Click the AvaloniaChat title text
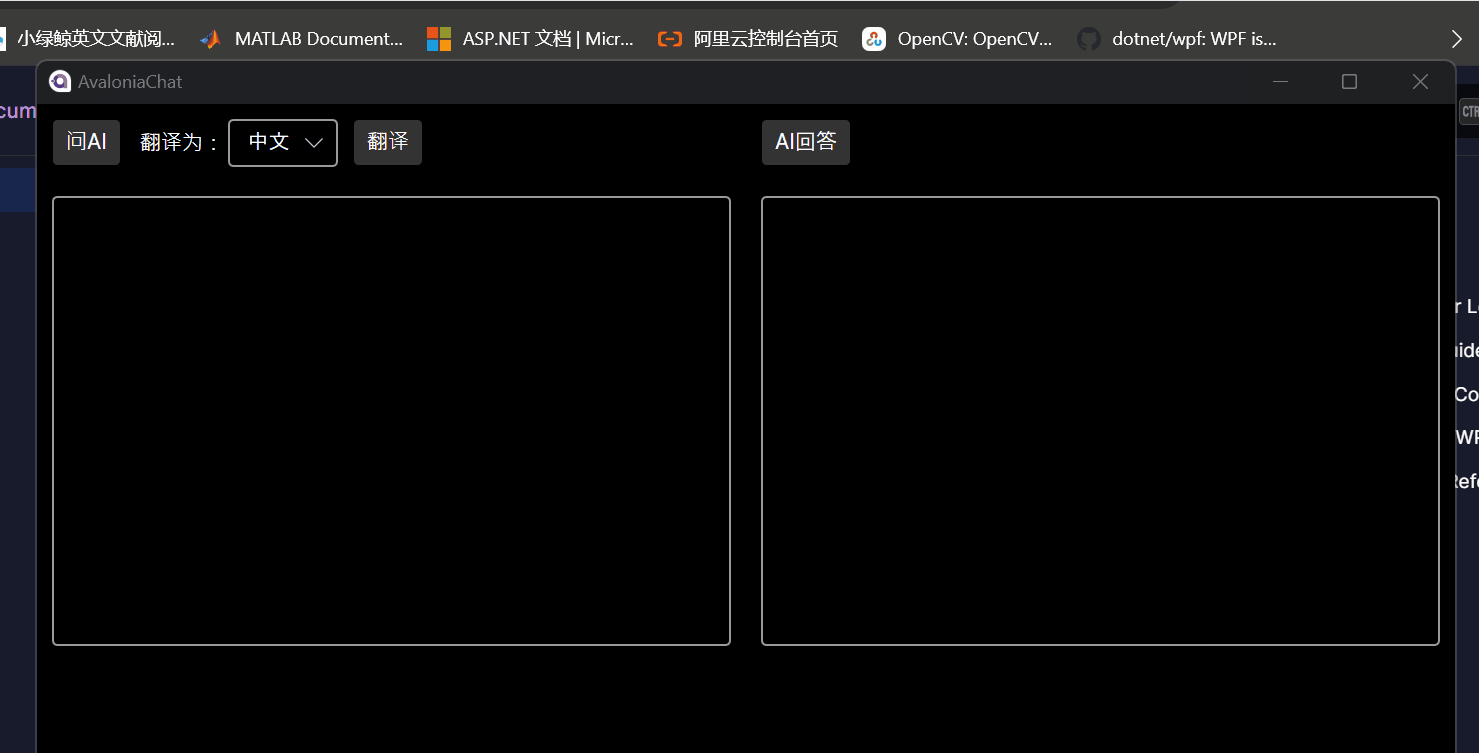Viewport: 1479px width, 753px height. click(x=130, y=82)
